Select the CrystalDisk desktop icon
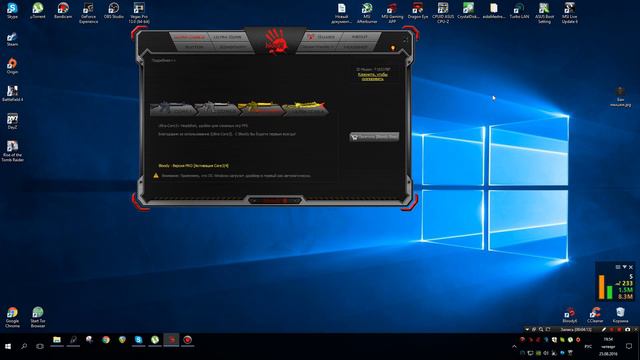The width and height of the screenshot is (640, 360). pyautogui.click(x=468, y=11)
